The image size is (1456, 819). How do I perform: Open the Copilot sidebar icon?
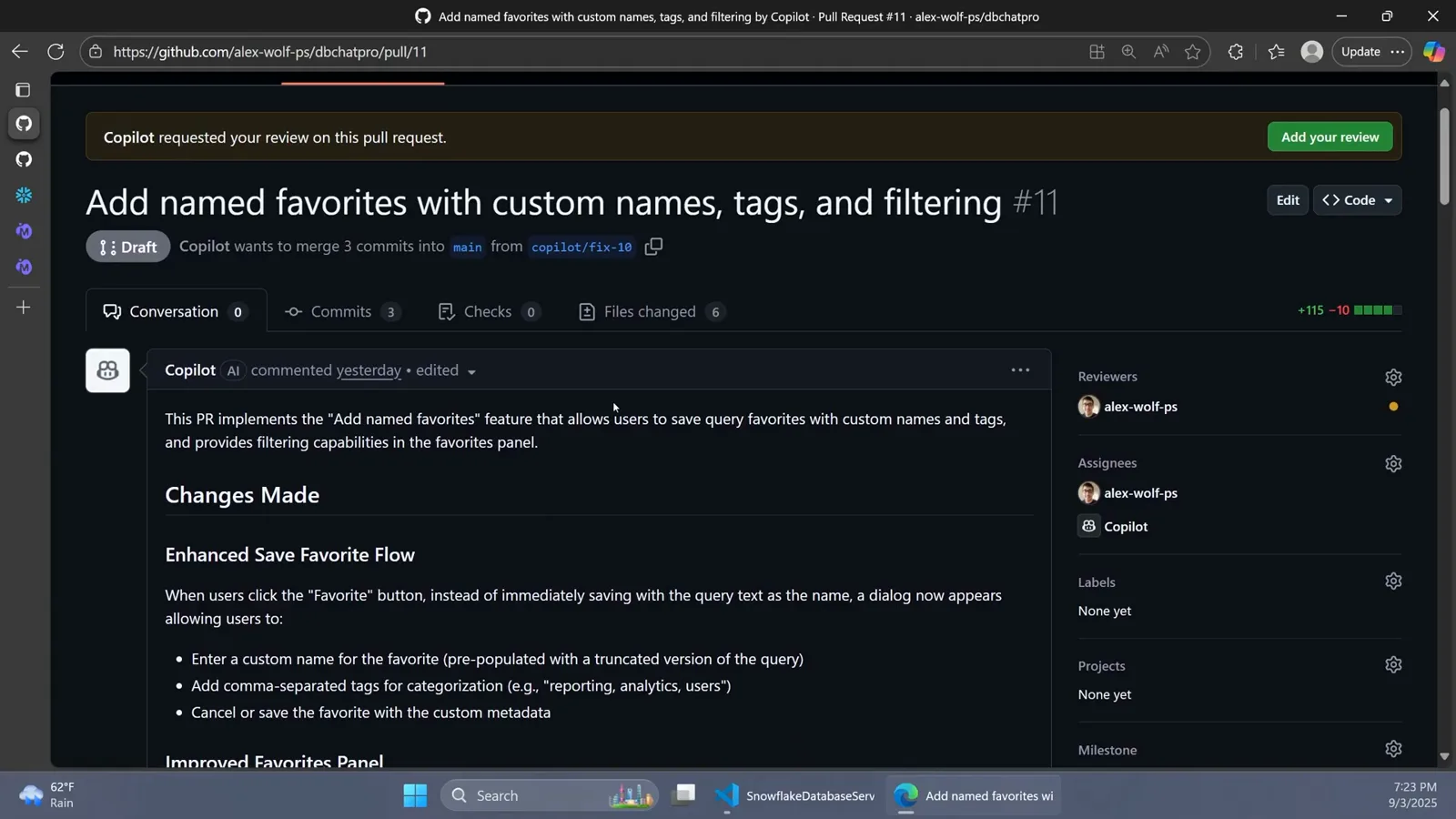[x=1433, y=52]
